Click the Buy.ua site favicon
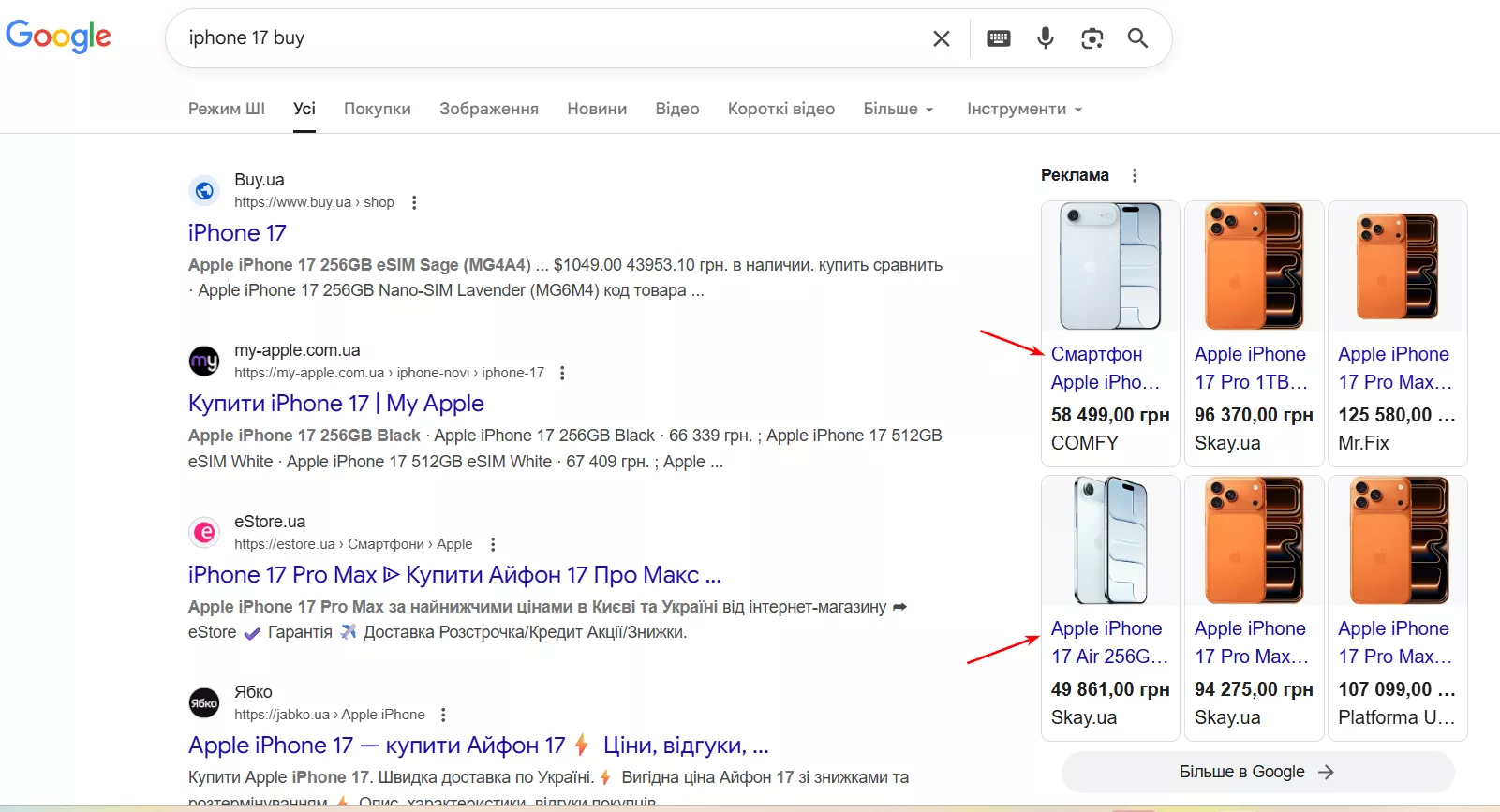 [204, 191]
